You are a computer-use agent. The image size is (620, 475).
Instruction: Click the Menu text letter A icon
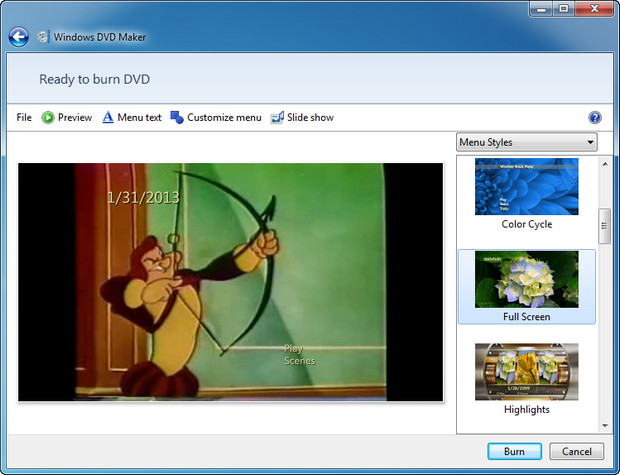[x=108, y=117]
